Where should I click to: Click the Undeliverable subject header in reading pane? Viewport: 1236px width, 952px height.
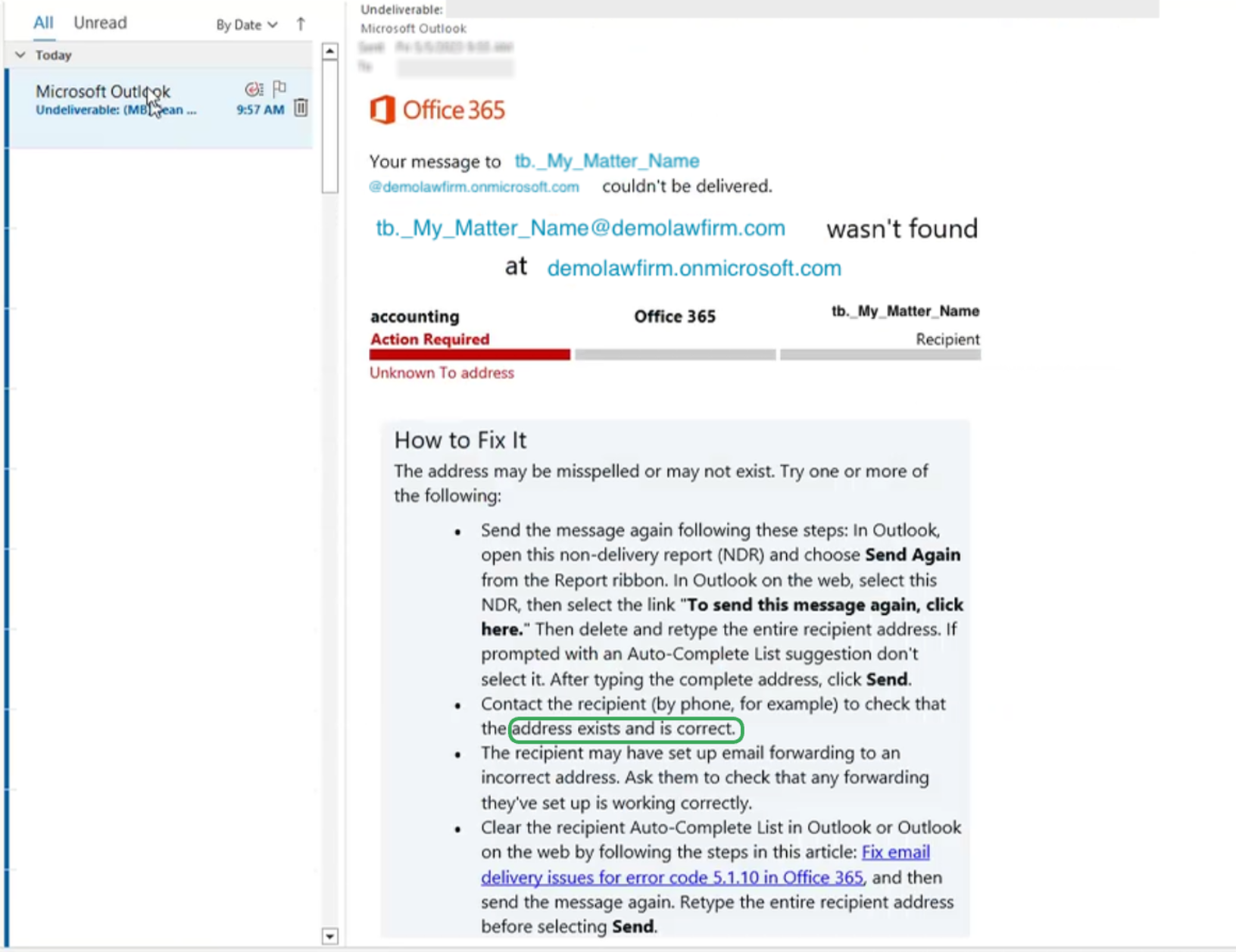[401, 10]
